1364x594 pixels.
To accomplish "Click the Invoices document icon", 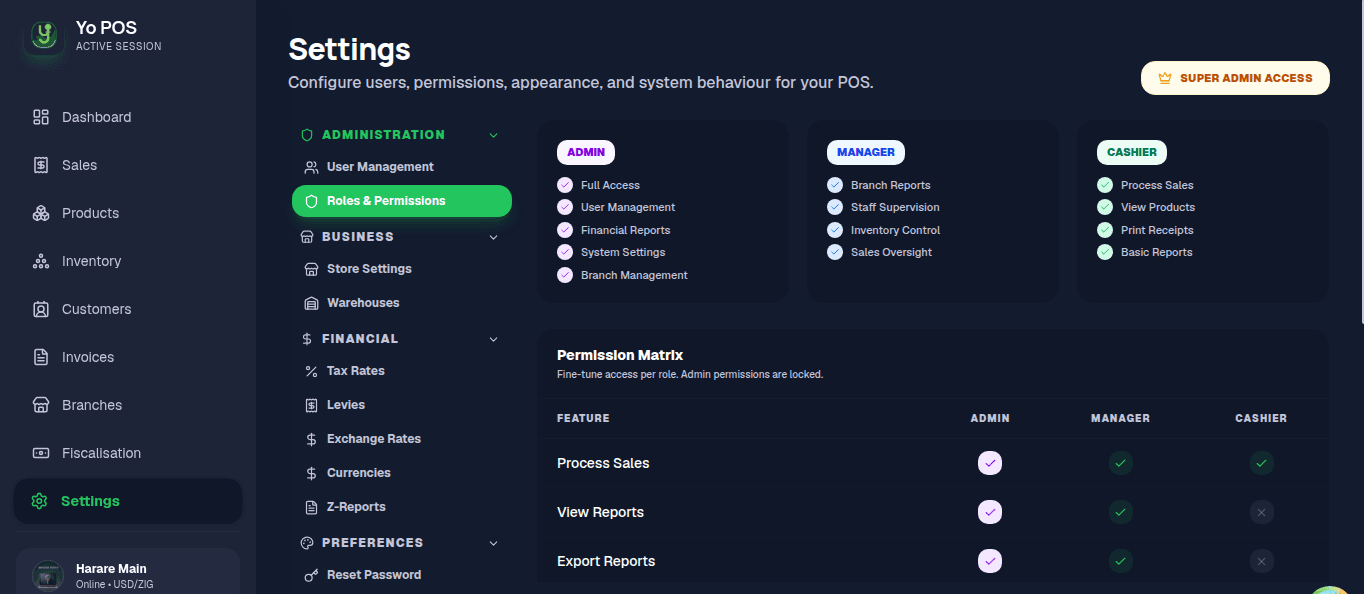I will pyautogui.click(x=41, y=357).
